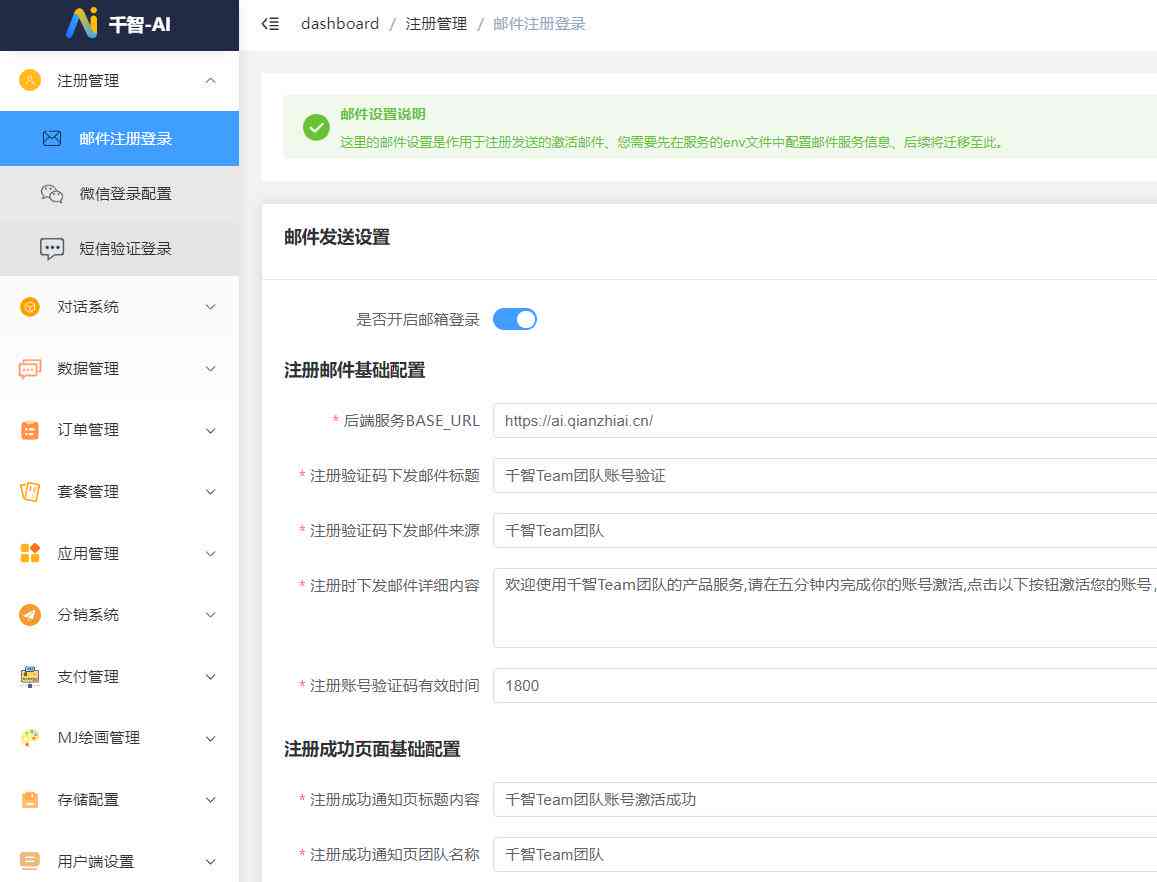
Task: Focus the 注册成功通知页标题内容 input
Action: pos(825,799)
